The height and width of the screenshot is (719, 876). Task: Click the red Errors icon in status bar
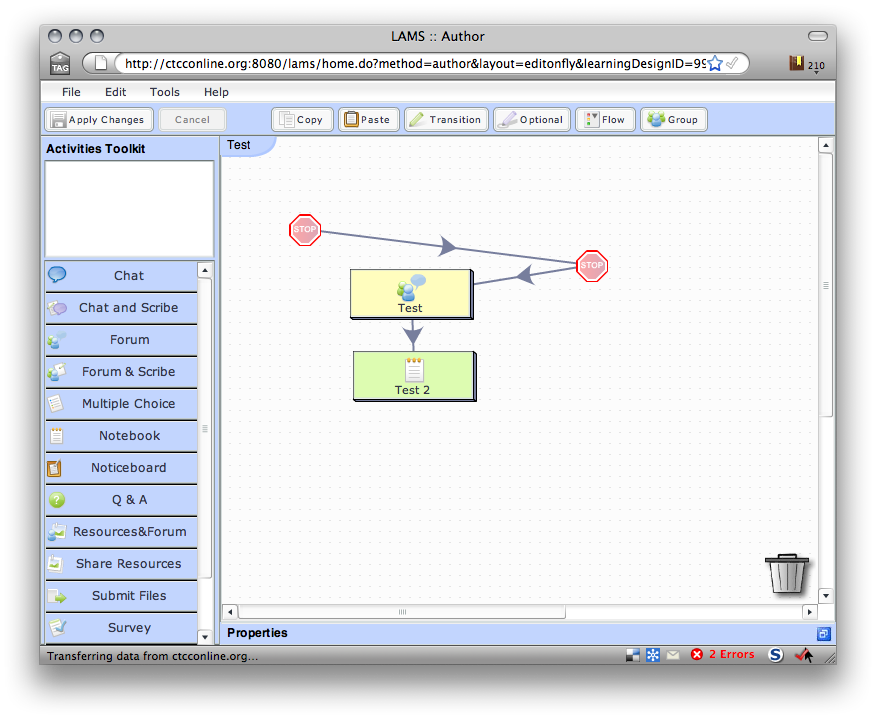(x=697, y=655)
